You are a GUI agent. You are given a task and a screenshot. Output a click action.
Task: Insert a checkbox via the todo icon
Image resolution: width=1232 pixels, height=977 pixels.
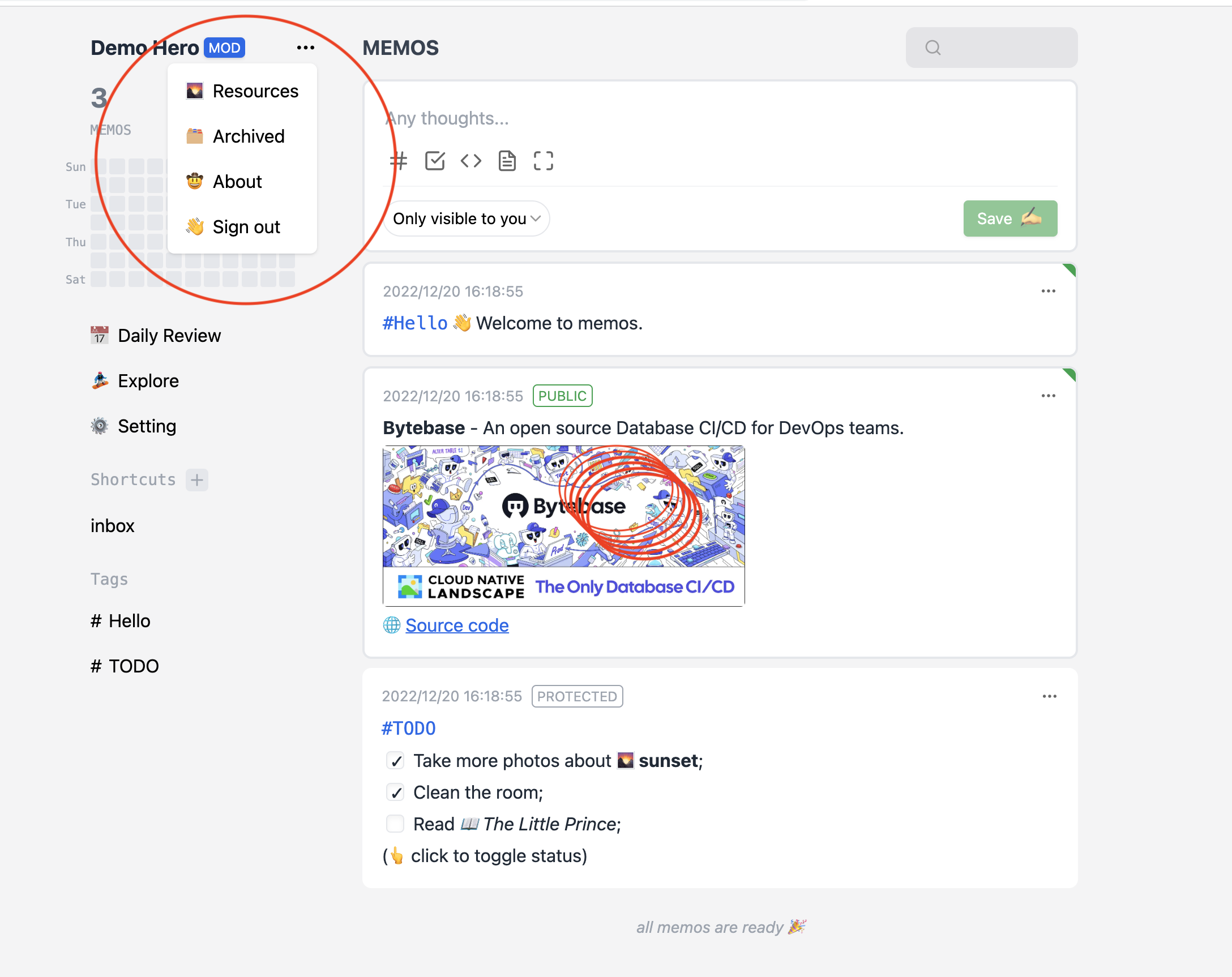coord(435,161)
